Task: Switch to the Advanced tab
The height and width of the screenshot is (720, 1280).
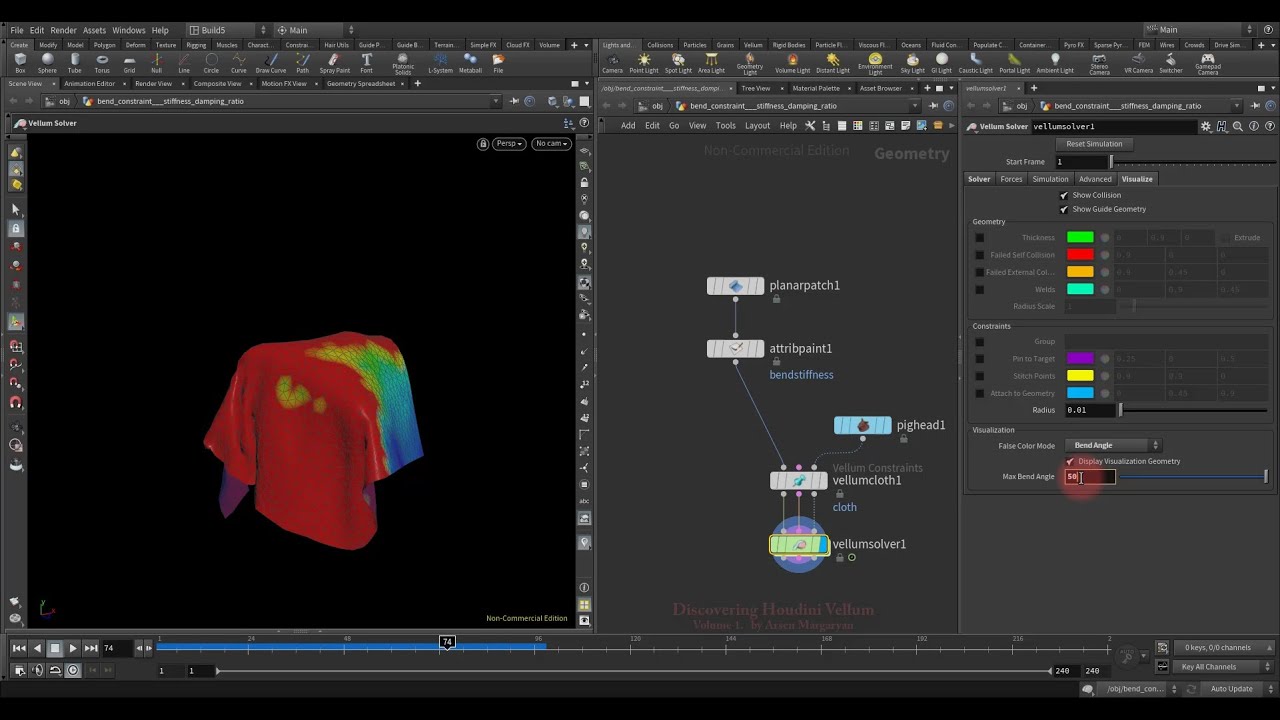Action: (1095, 179)
